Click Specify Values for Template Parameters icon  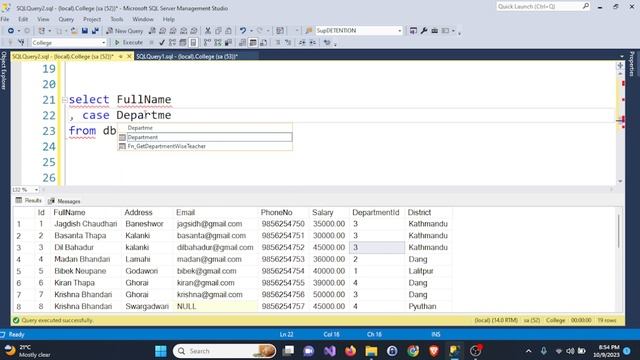[x=327, y=42]
